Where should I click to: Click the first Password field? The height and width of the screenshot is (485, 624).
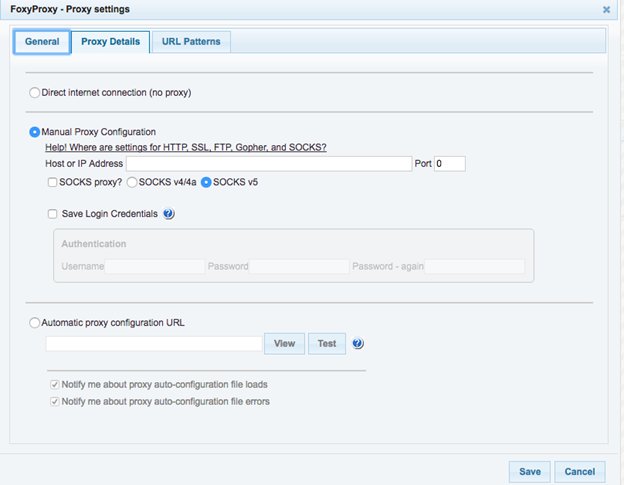coord(299,266)
